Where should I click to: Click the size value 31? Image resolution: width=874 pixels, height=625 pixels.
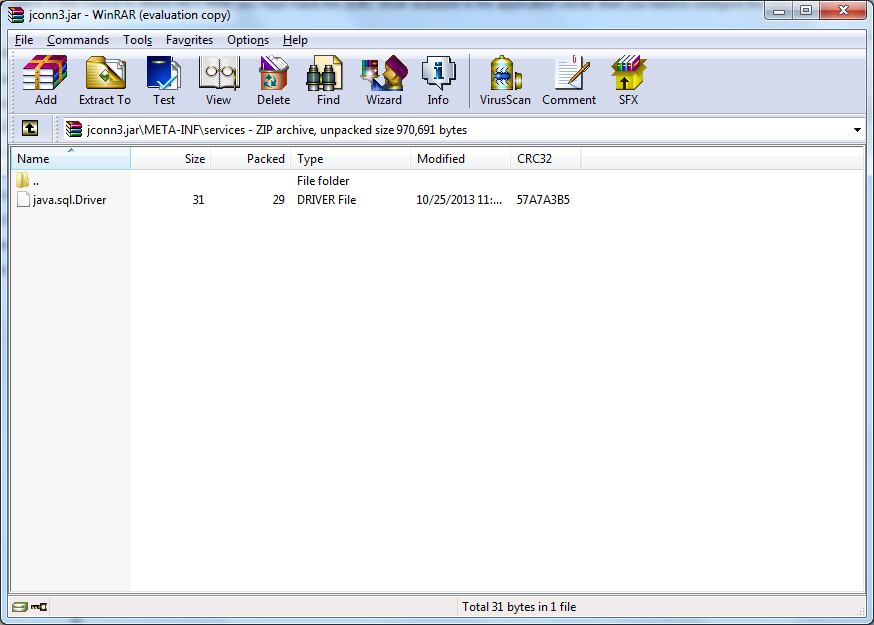pyautogui.click(x=198, y=200)
